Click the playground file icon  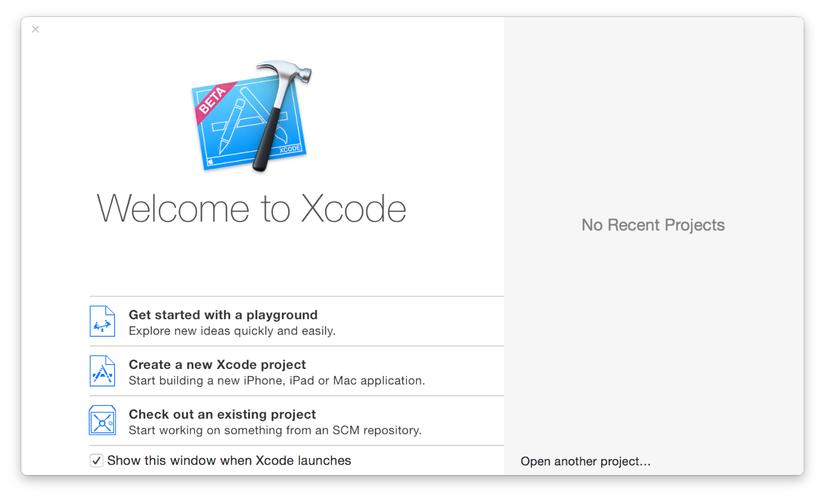point(103,322)
